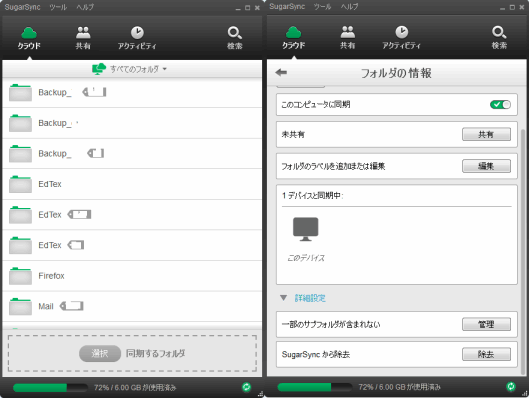
Task: Click folder icon of Mail row
Action: [20, 306]
